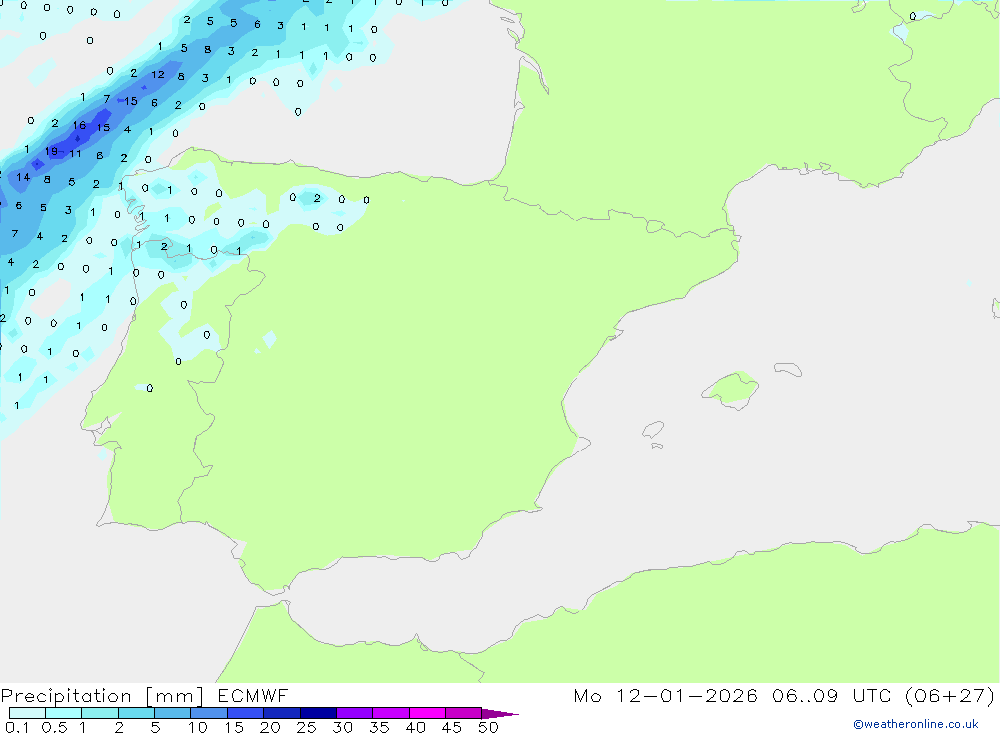Click the '0.1' label on legend scale
Screen dimensions: 1000x733
pyautogui.click(x=17, y=727)
